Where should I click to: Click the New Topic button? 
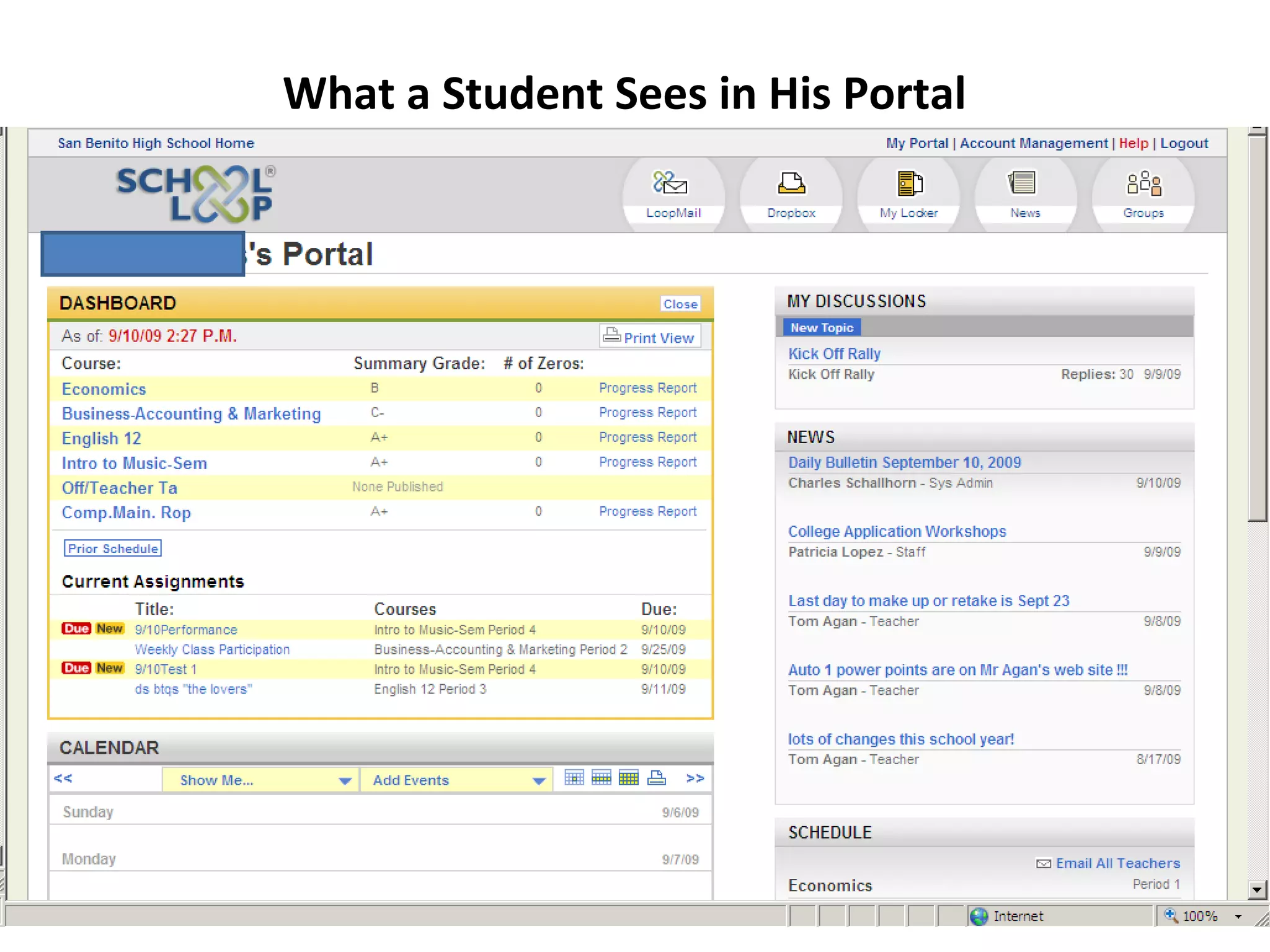coord(821,327)
